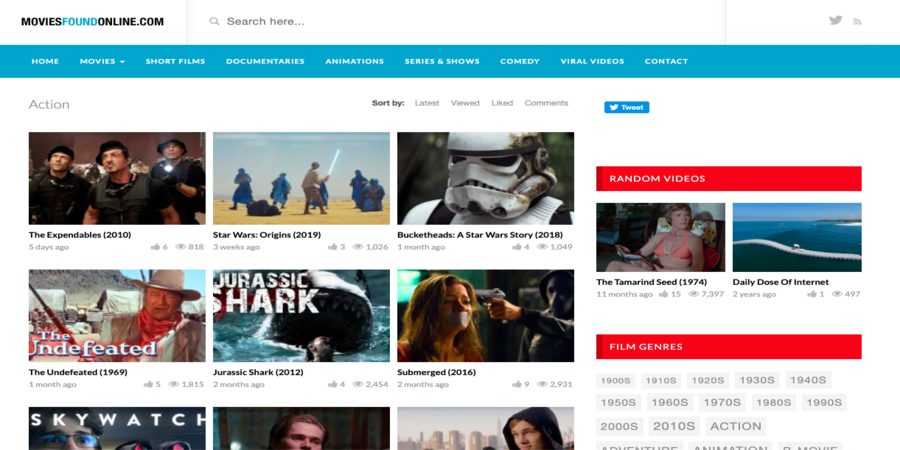Screen dimensions: 900x450
Task: Click views eye icon for Jurassic Shark
Action: coord(358,384)
